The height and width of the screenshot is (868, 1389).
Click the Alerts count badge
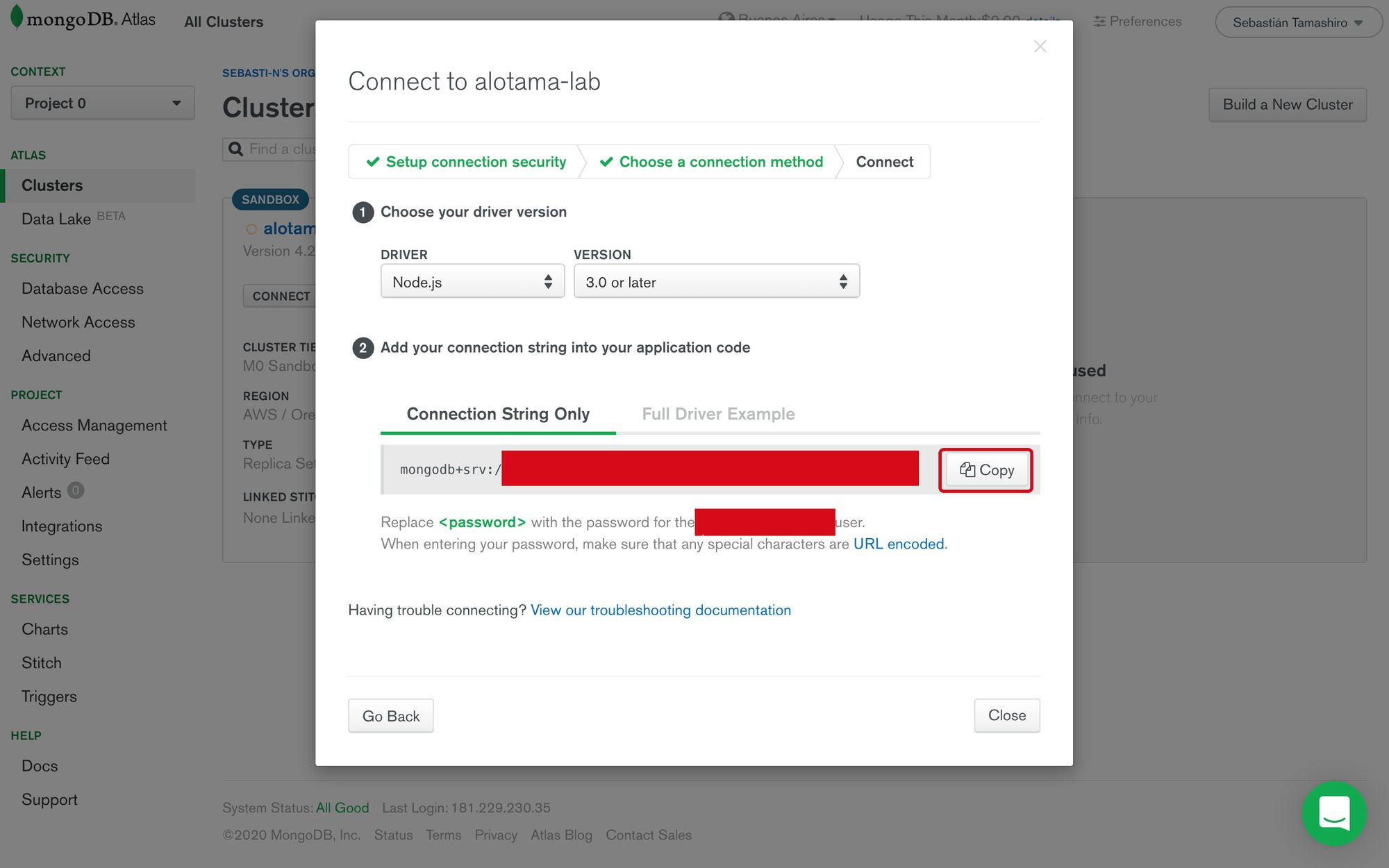76,490
